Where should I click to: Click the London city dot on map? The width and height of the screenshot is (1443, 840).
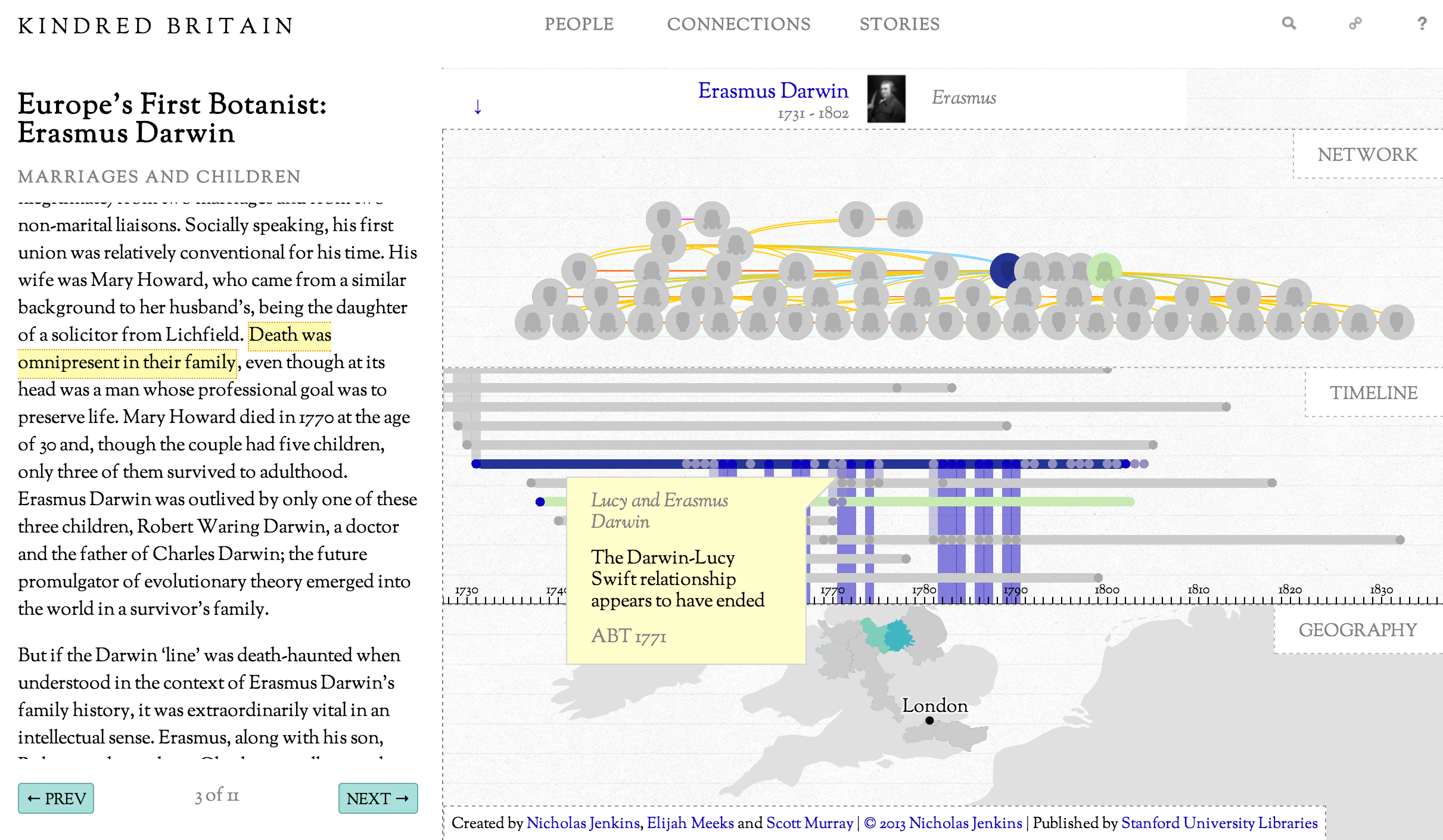[929, 720]
